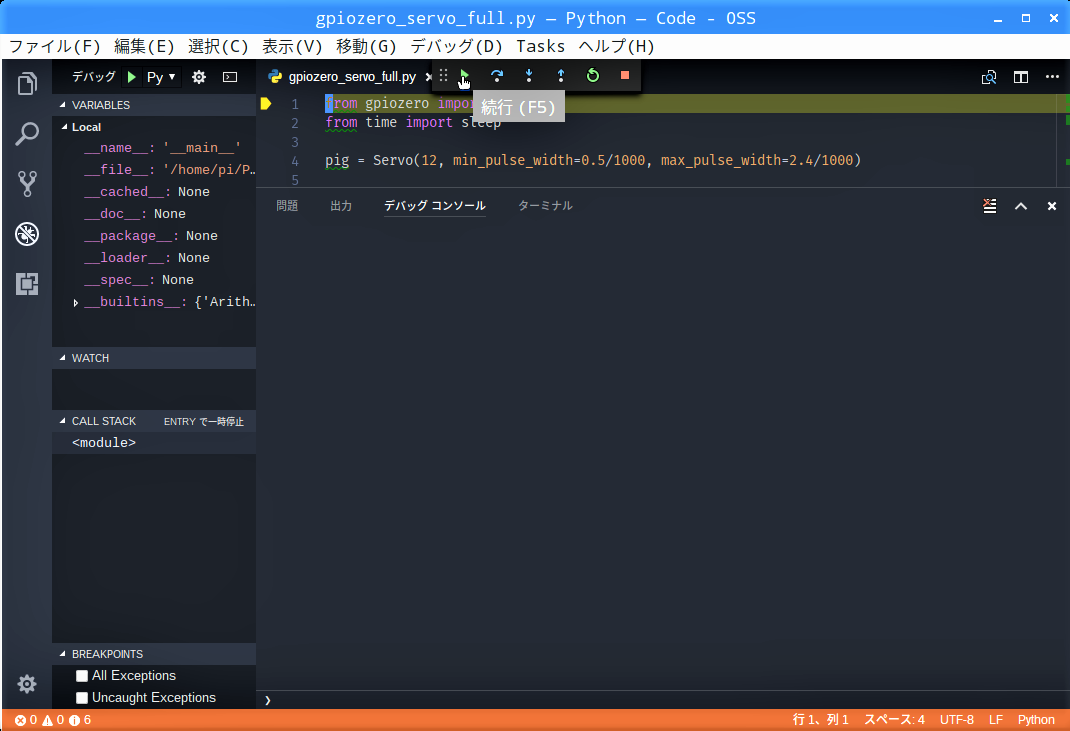Start debugging with the green play button

pos(132,77)
